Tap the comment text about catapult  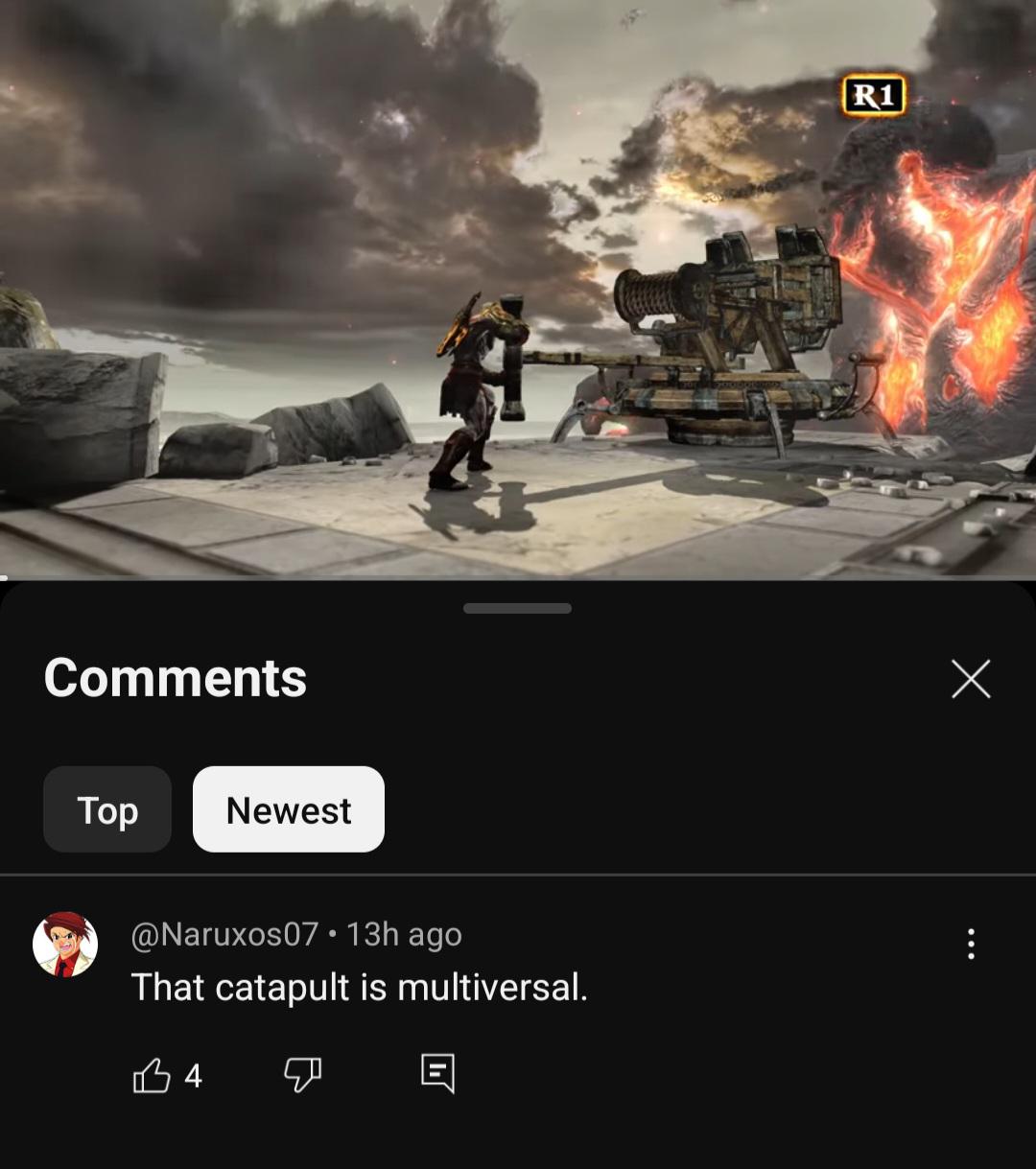[x=359, y=987]
